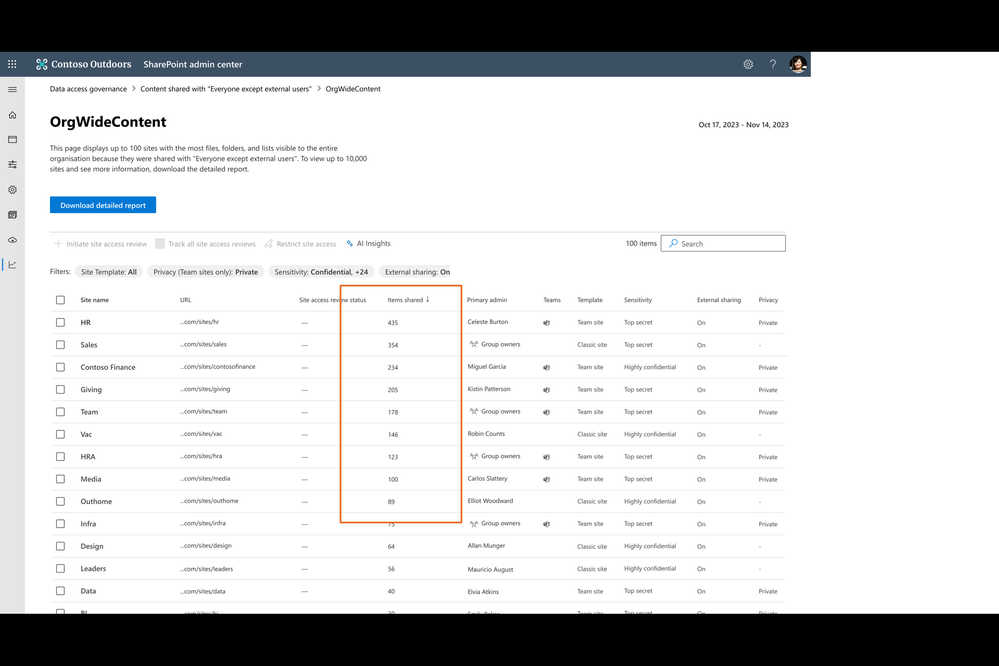Open the Policies sliders icon in the sidebar
The height and width of the screenshot is (666, 999).
(x=12, y=164)
